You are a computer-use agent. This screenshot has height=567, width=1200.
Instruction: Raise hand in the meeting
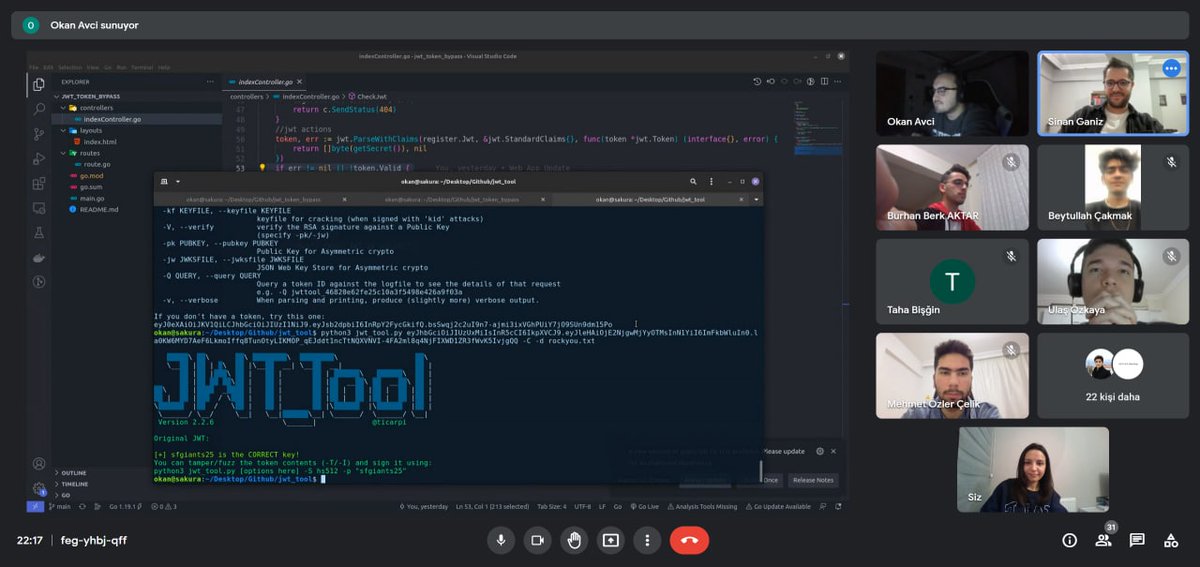(x=574, y=540)
